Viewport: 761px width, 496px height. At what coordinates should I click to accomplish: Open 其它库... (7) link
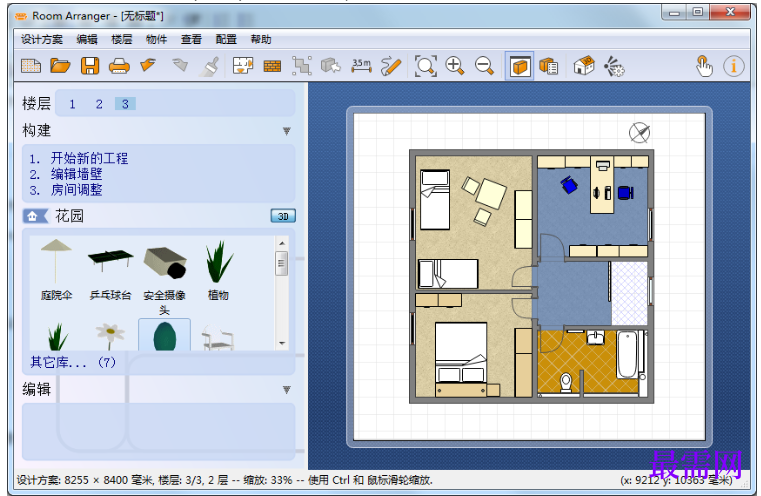pos(73,362)
